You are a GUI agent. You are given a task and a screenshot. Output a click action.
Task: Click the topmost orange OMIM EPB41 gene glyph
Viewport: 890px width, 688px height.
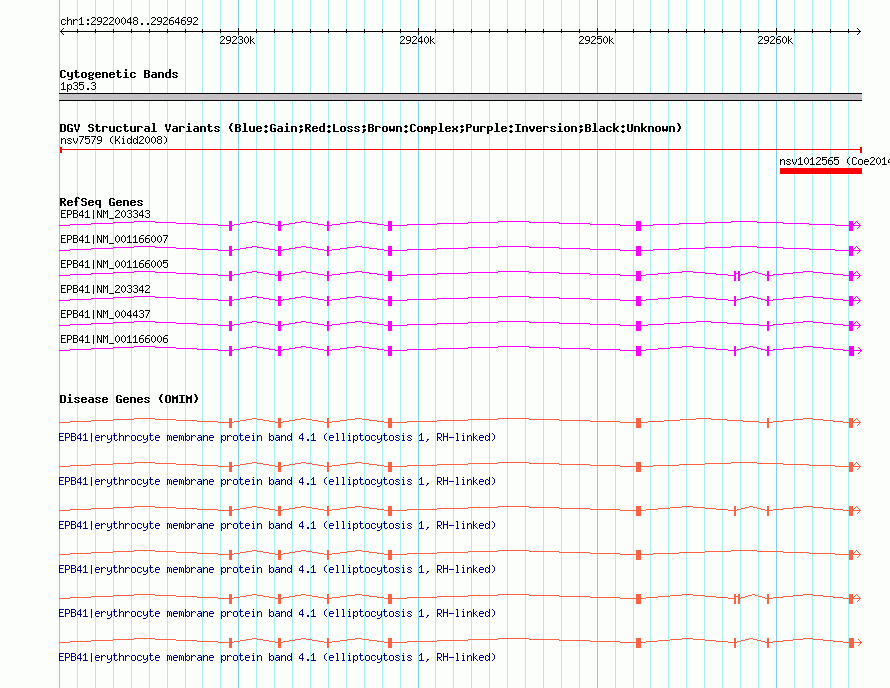(460, 422)
